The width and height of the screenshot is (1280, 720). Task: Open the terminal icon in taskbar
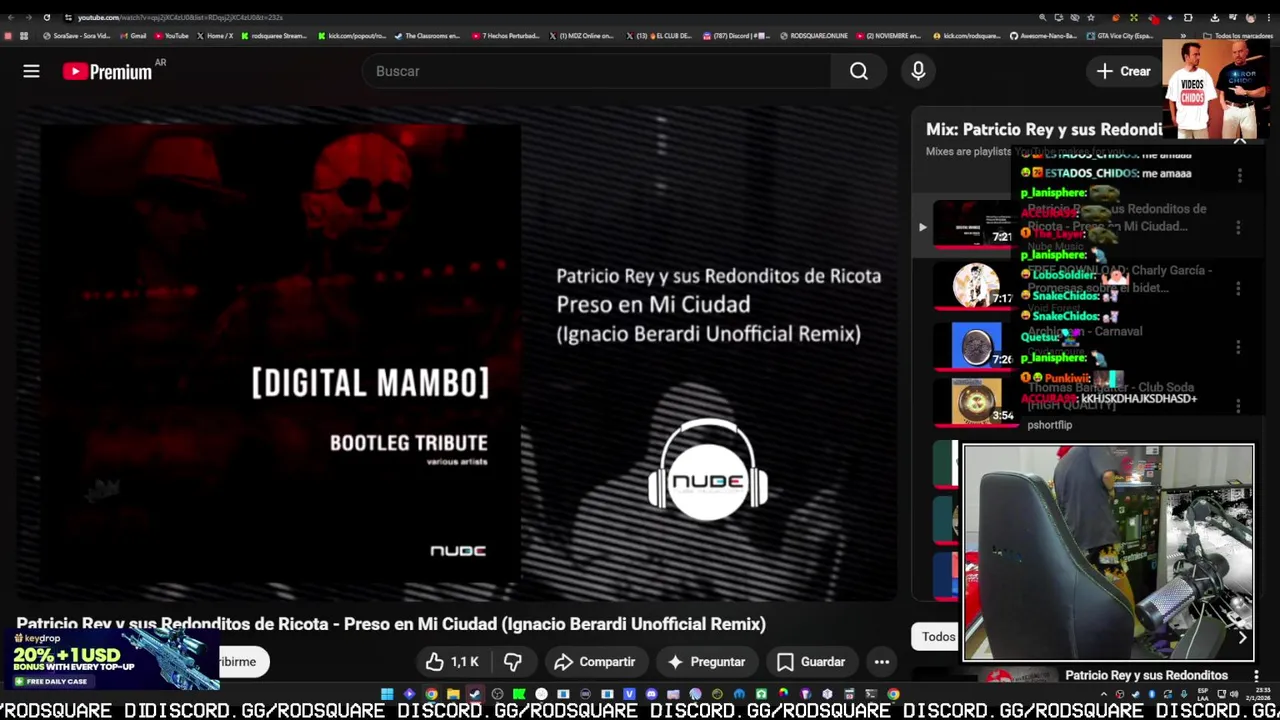click(x=871, y=694)
